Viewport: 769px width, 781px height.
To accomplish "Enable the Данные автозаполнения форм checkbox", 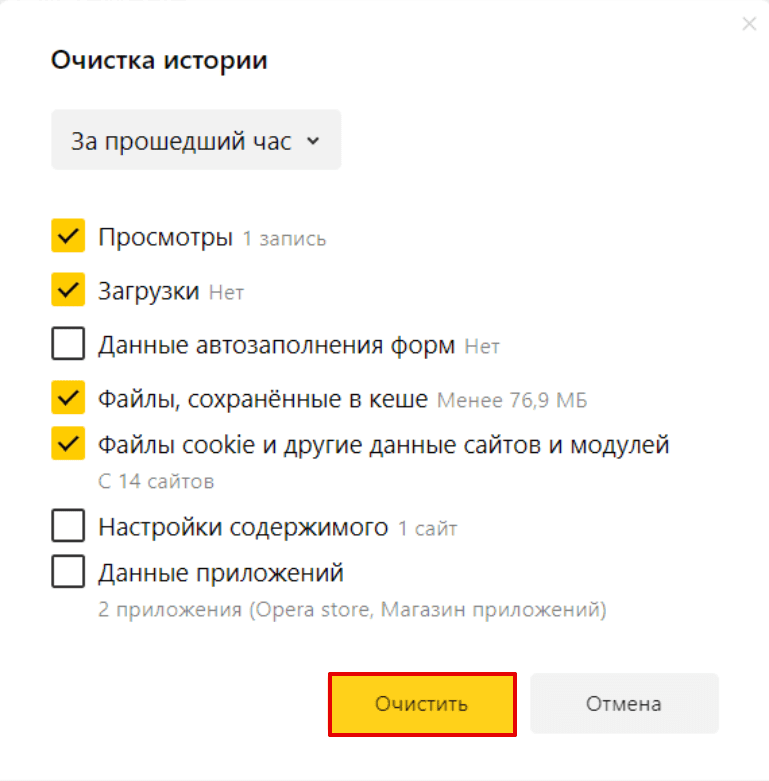I will tap(68, 343).
